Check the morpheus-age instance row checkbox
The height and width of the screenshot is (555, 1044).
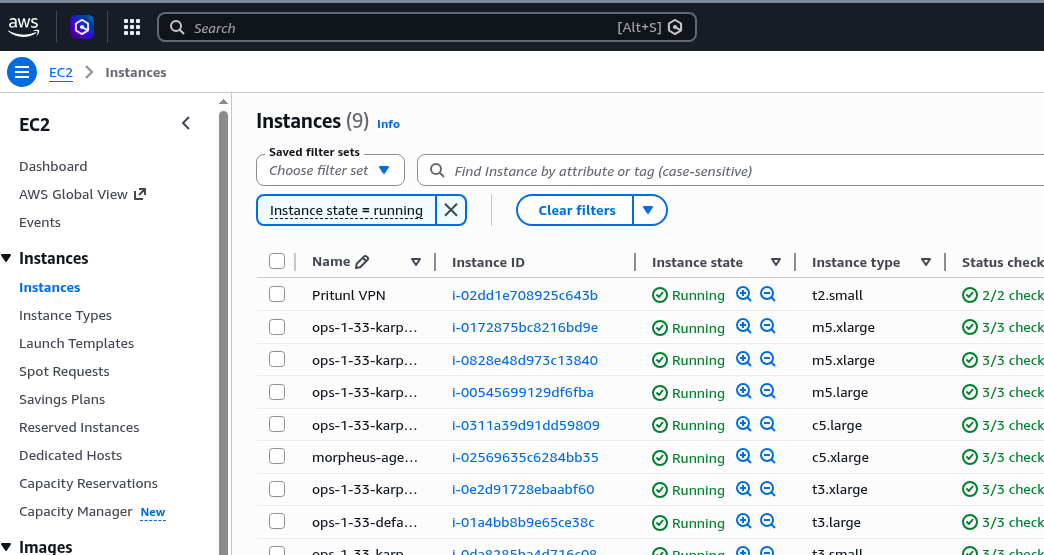click(x=277, y=457)
